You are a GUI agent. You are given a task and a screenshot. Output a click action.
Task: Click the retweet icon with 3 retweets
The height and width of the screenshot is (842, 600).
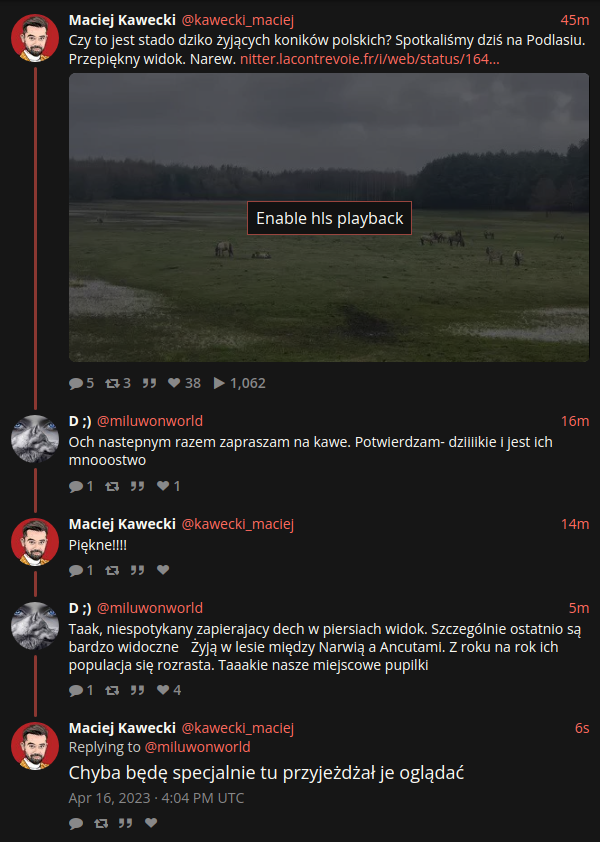pos(112,383)
